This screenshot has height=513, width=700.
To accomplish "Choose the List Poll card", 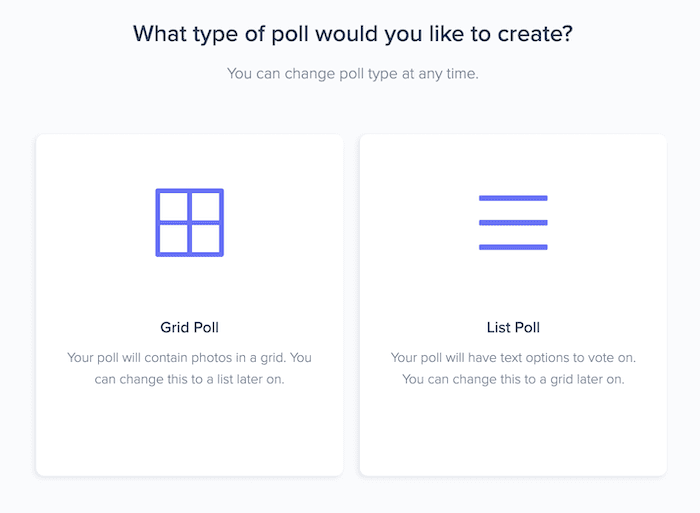I will pyautogui.click(x=513, y=305).
